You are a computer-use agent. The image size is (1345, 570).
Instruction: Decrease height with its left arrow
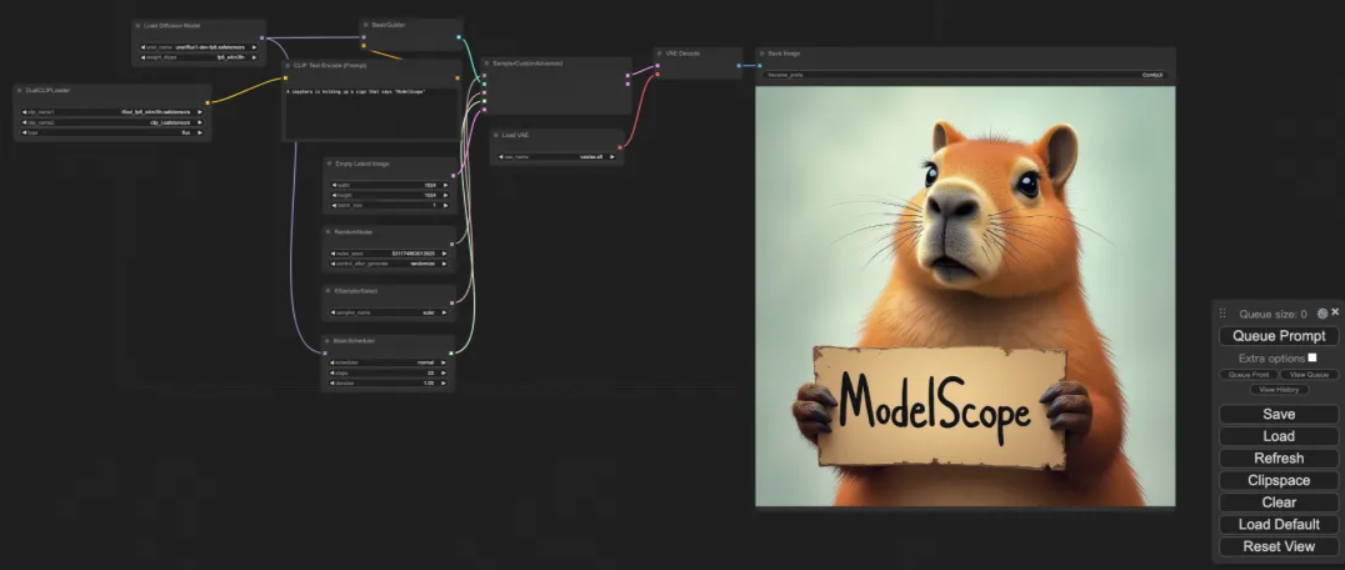click(x=334, y=195)
